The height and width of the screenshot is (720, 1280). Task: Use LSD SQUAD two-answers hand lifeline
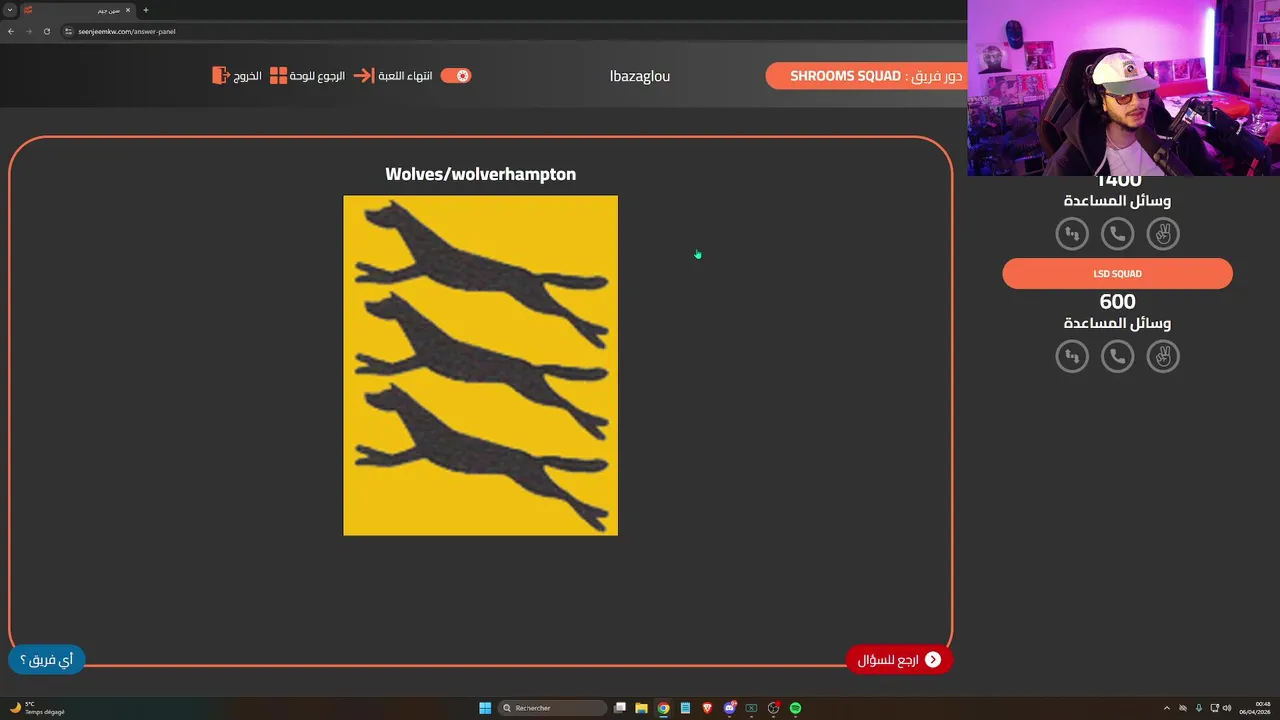(1163, 356)
